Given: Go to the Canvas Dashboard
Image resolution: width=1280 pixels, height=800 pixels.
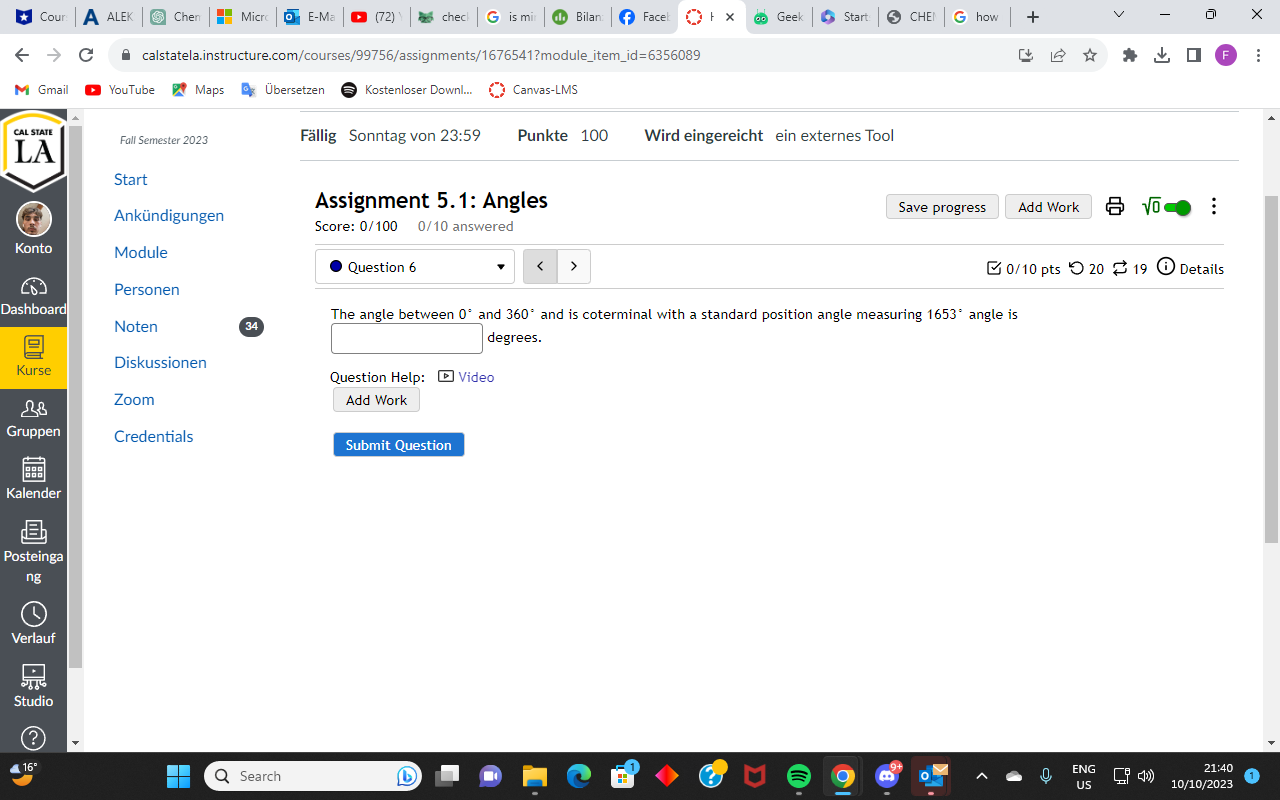Looking at the screenshot, I should (33, 297).
